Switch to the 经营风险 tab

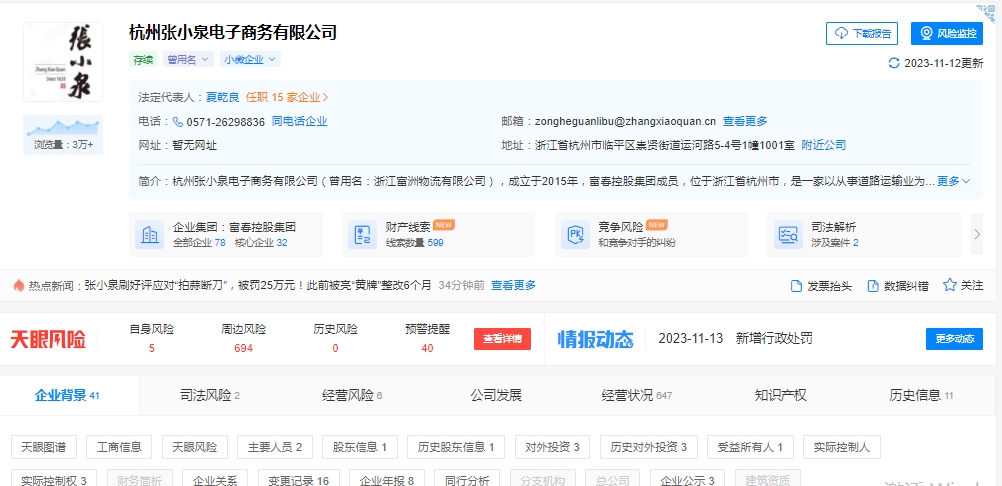pyautogui.click(x=352, y=395)
